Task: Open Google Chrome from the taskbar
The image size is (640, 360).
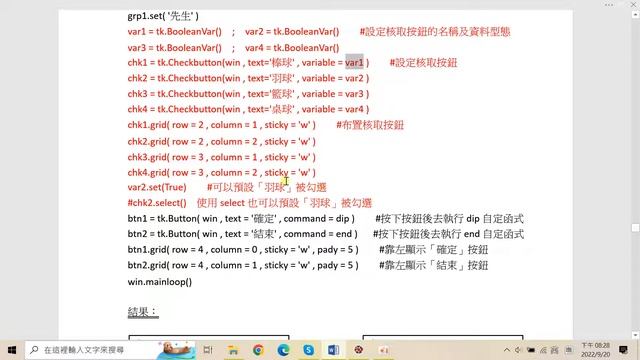Action: click(258, 350)
